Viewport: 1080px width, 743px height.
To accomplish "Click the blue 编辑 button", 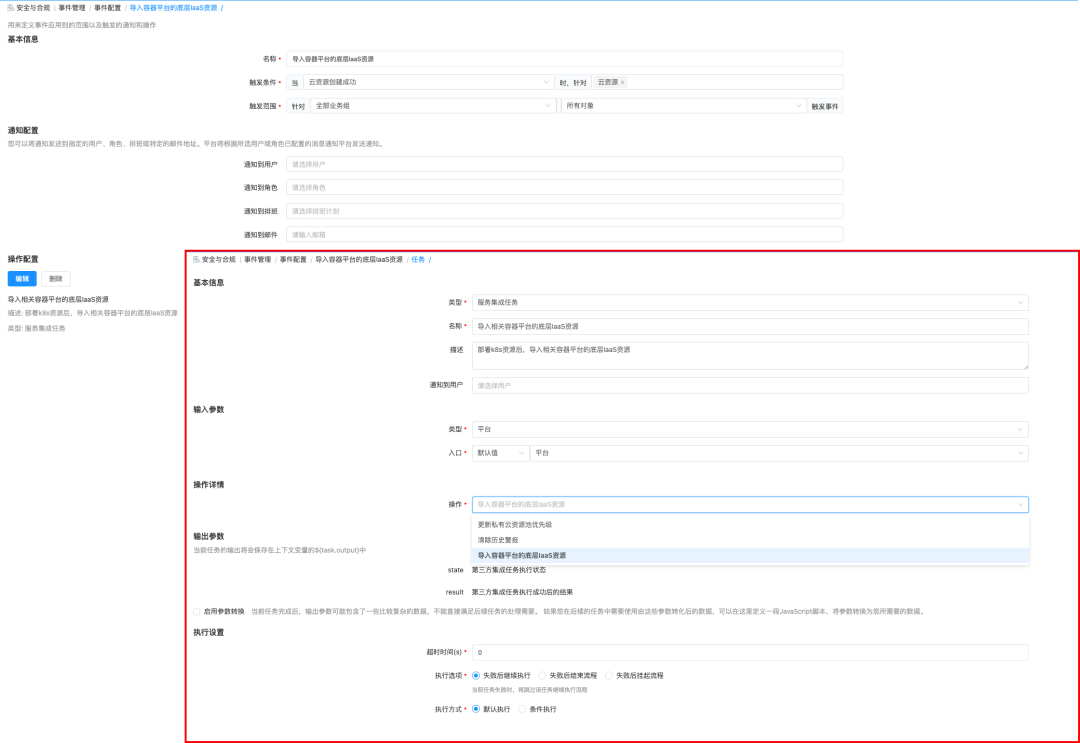I will click(20, 278).
